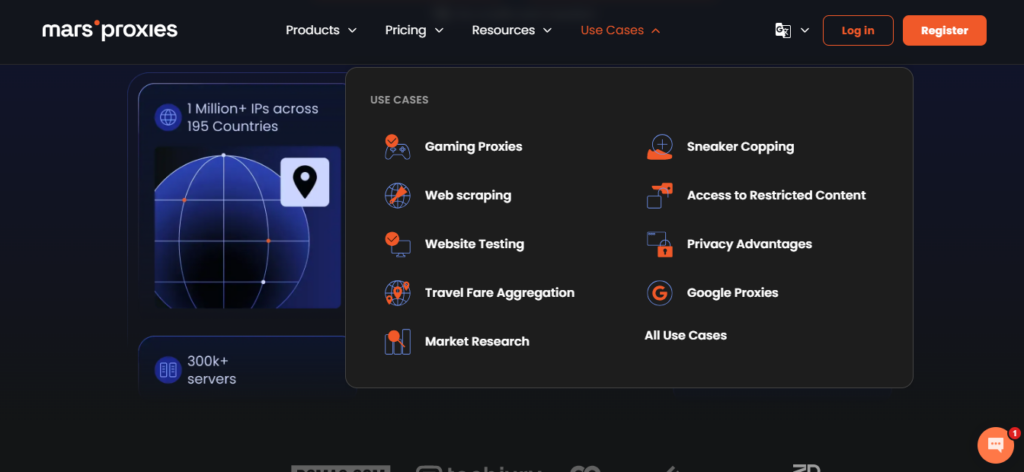Screen dimensions: 1024x472
Task: Select Access to Restricted Content menu item
Action: [x=776, y=195]
